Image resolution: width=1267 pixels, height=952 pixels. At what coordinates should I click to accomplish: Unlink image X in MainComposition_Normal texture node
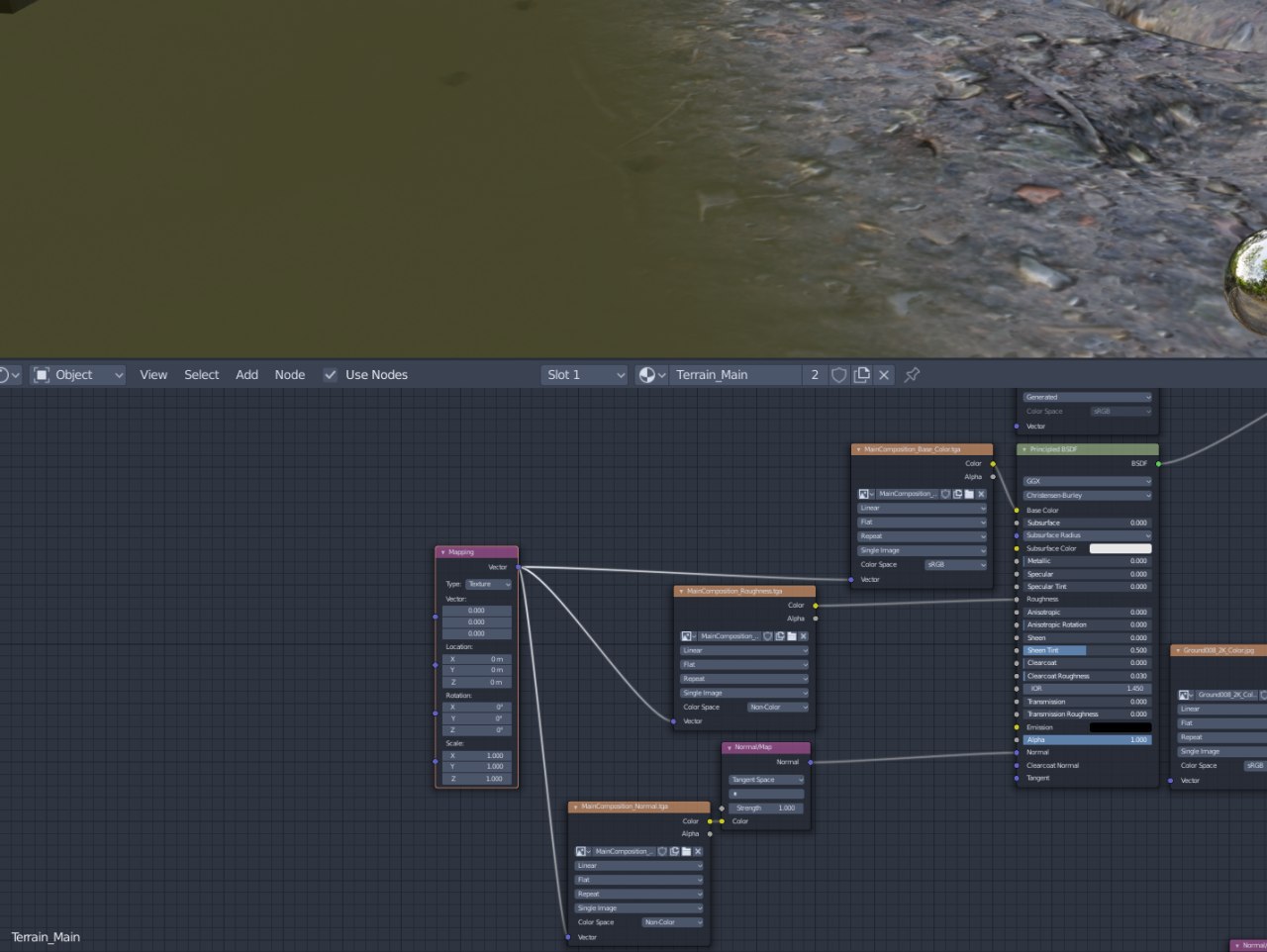(x=698, y=851)
